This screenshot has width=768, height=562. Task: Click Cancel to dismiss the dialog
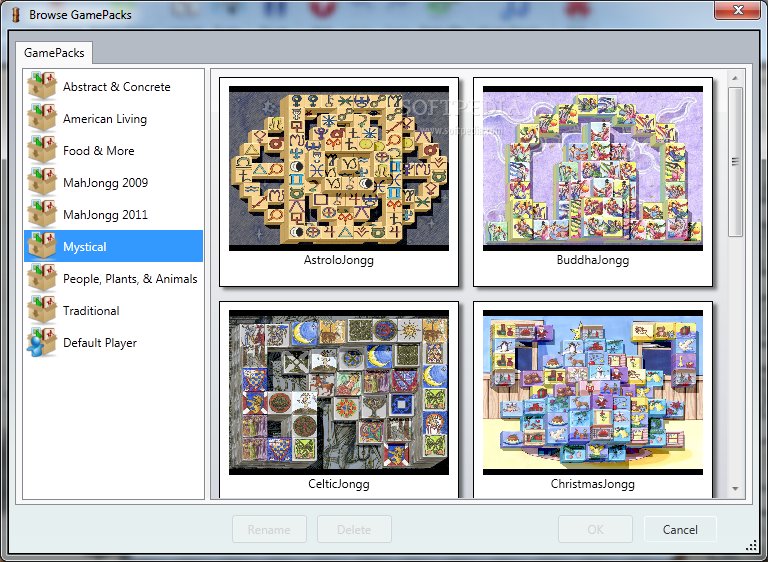pos(680,529)
